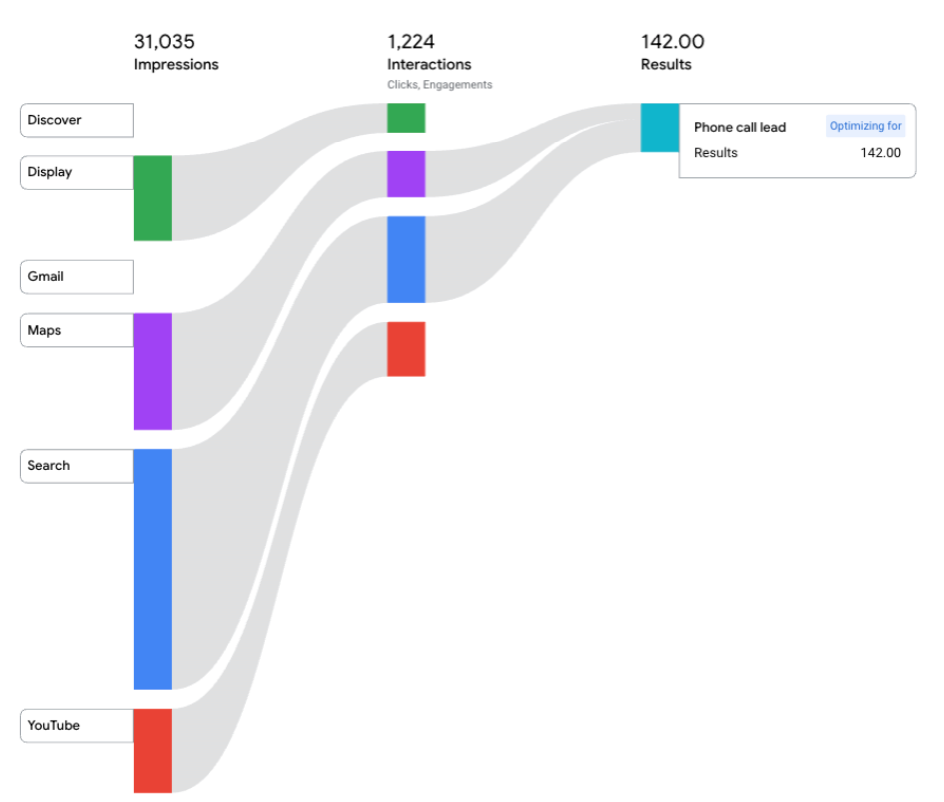Viewport: 944px width, 802px height.
Task: Click green Display interactions bar
Action: click(406, 118)
